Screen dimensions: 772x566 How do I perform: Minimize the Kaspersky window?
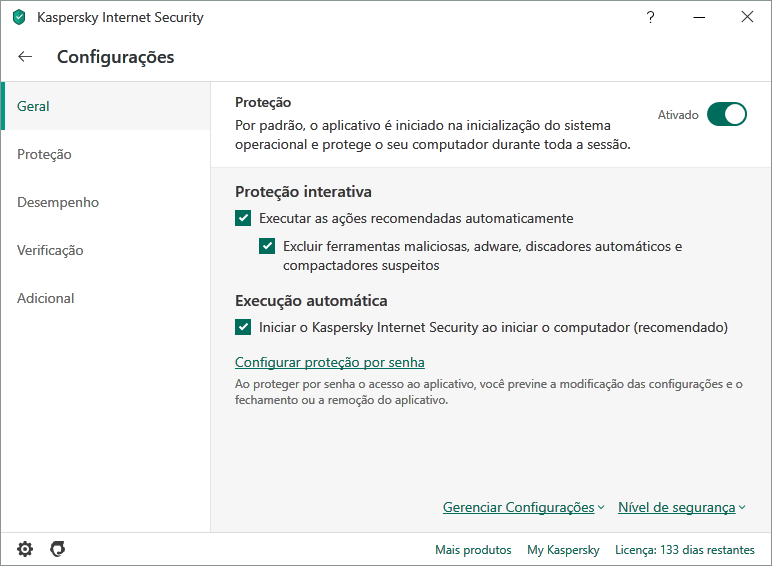(x=699, y=17)
